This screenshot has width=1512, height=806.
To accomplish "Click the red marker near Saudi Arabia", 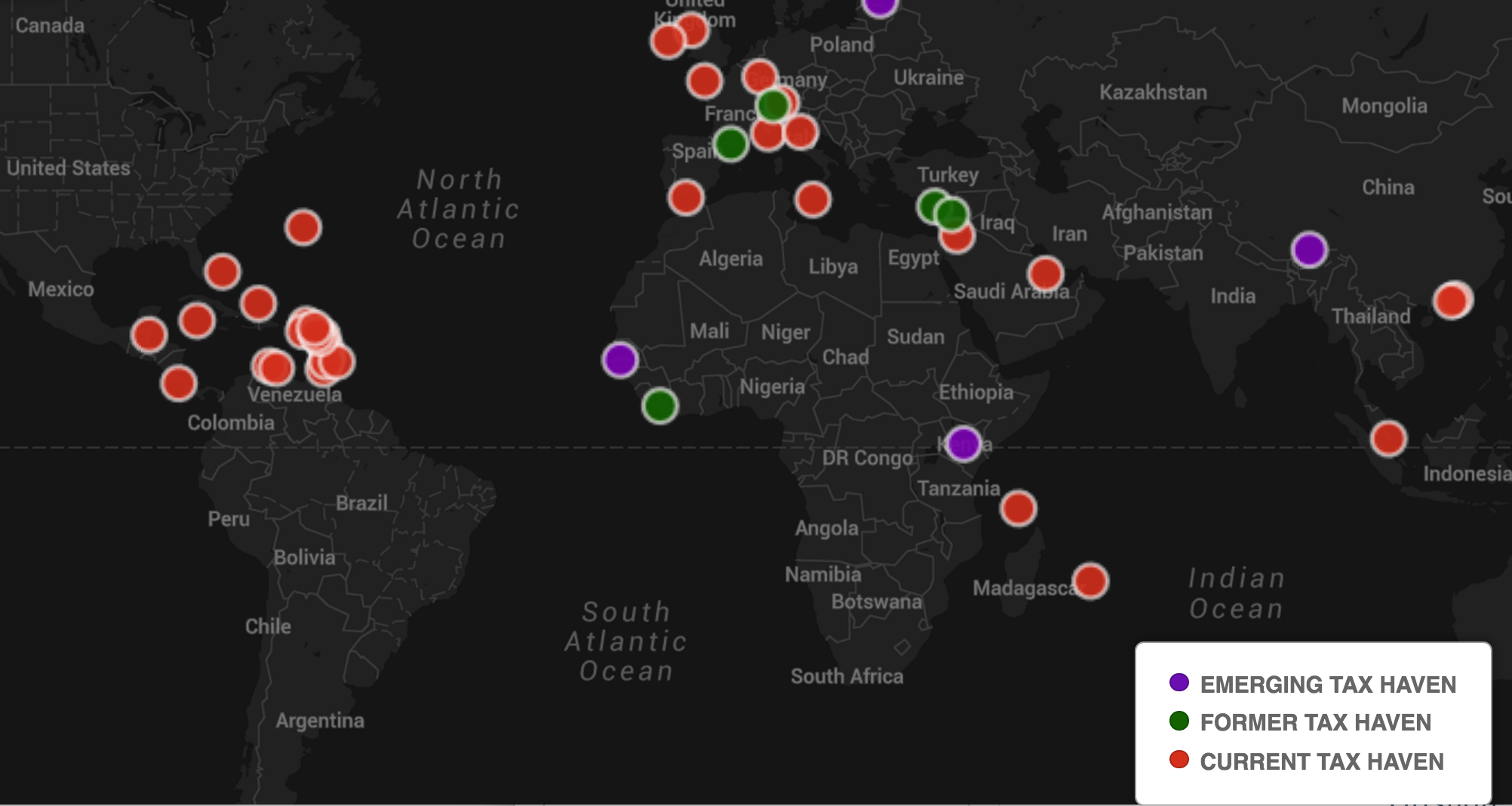I will (x=1045, y=272).
